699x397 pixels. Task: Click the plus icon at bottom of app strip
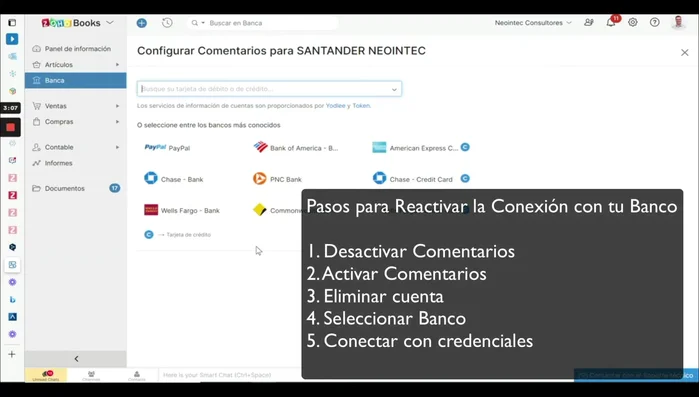point(12,354)
